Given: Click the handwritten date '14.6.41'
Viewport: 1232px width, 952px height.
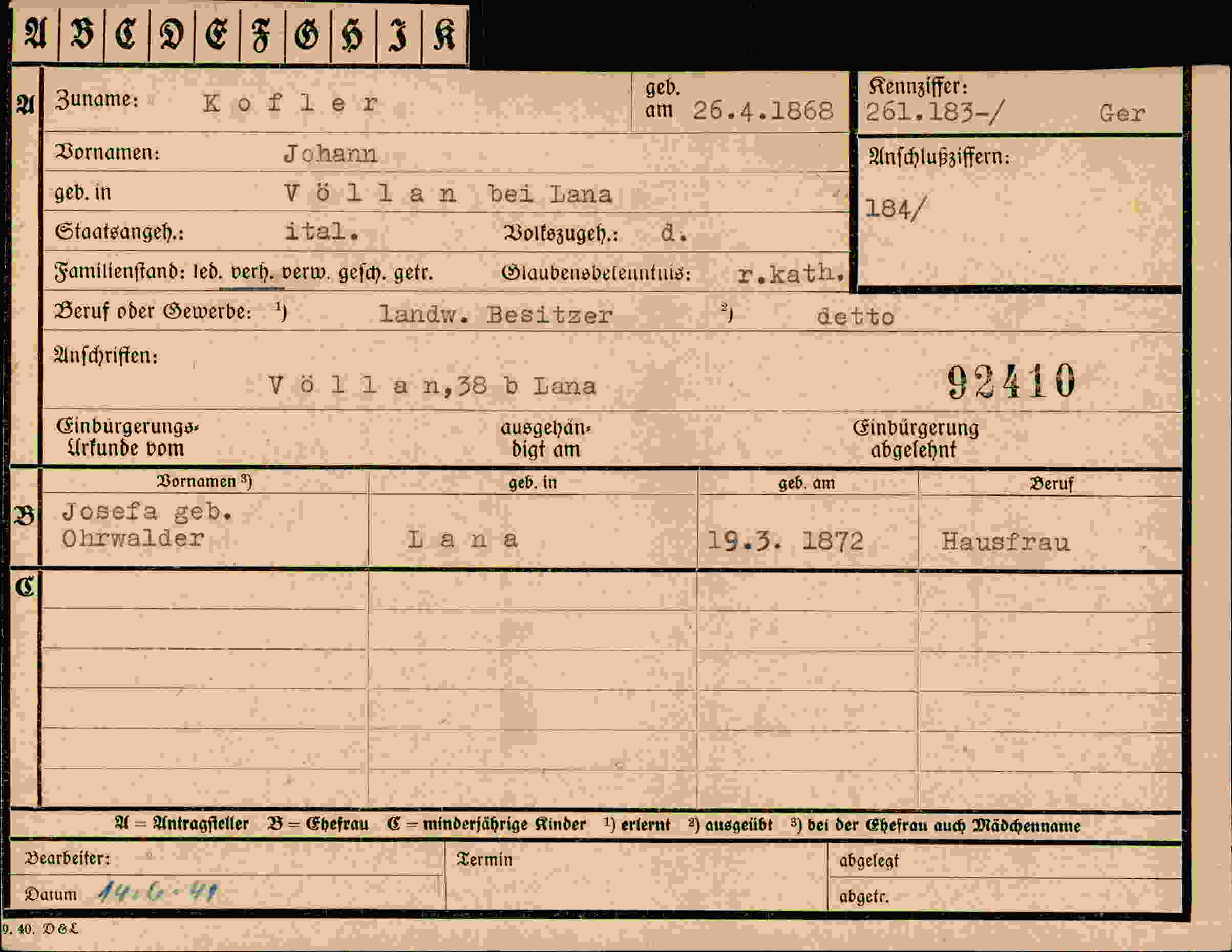Looking at the screenshot, I should tap(158, 892).
